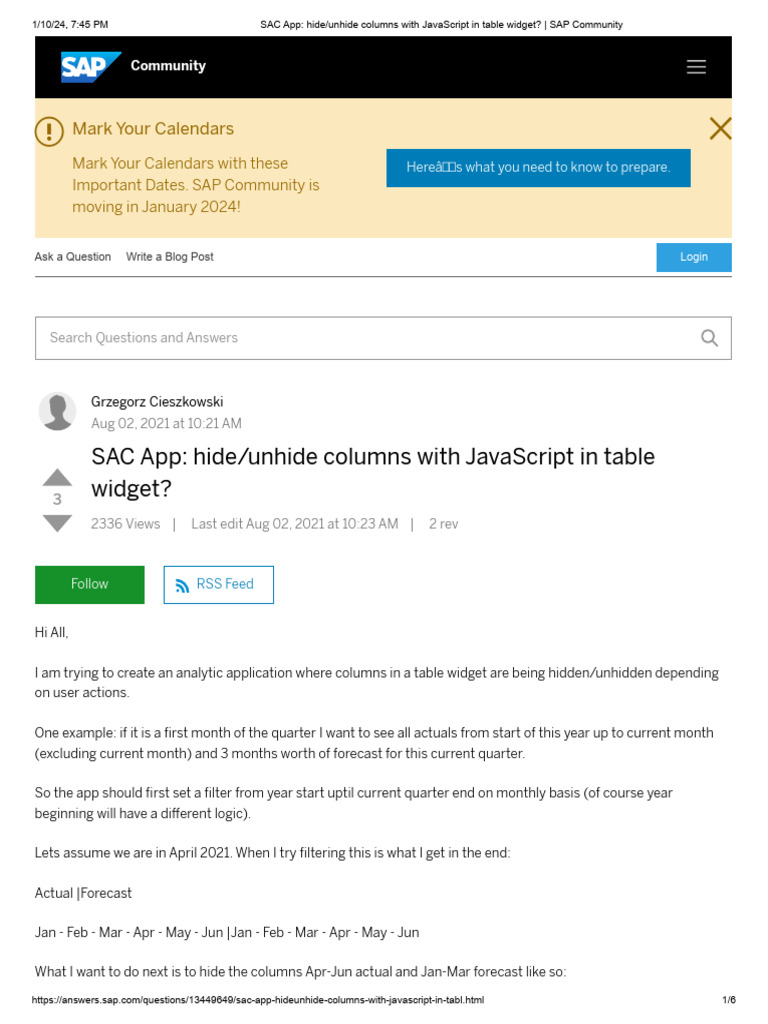Click the search magnifier icon
This screenshot has width=768, height=1024.
pos(709,338)
